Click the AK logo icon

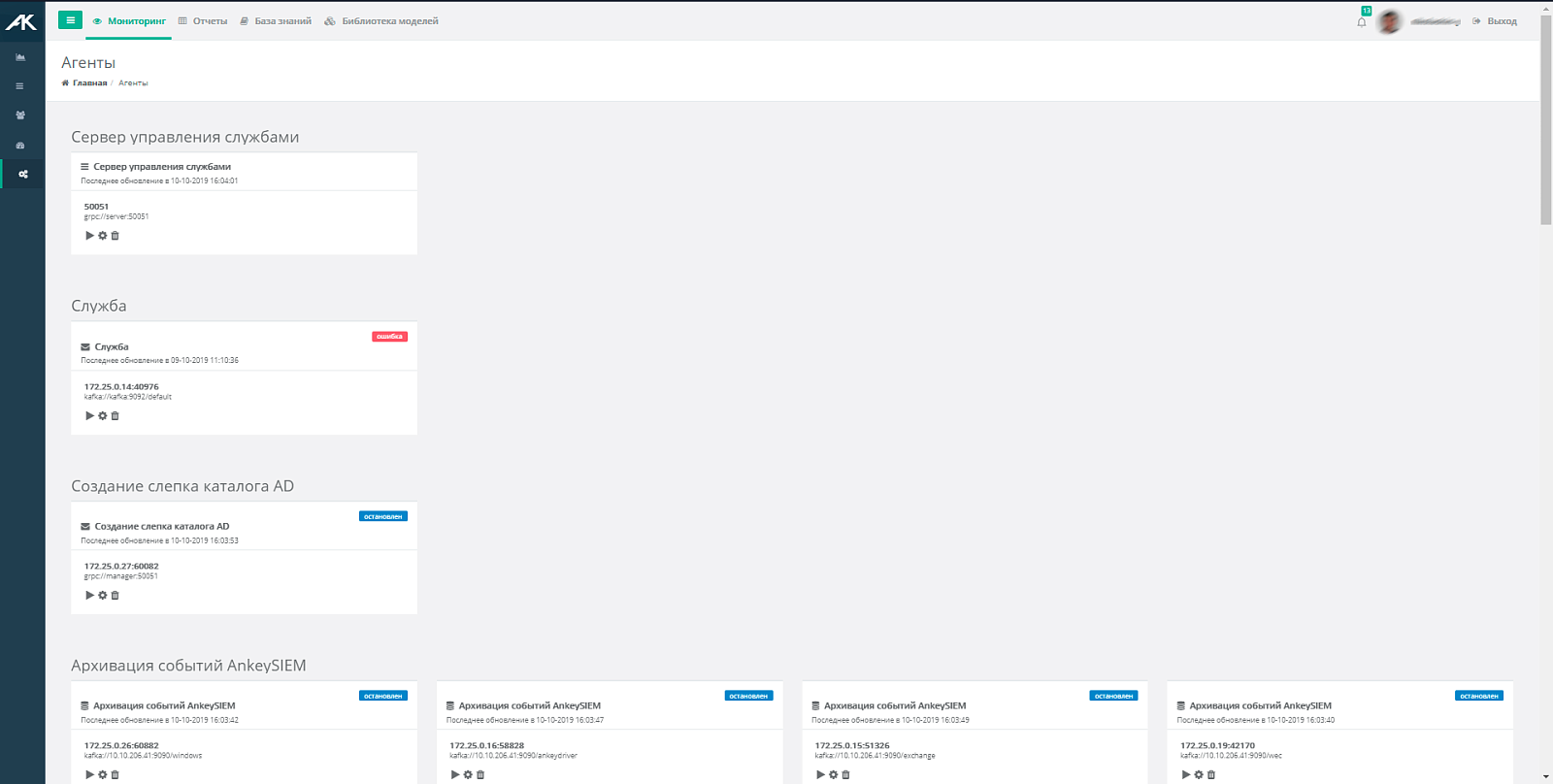21,21
